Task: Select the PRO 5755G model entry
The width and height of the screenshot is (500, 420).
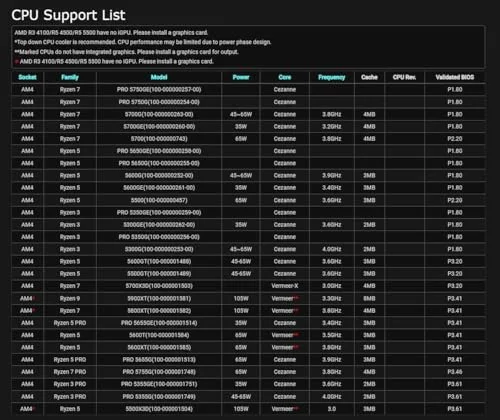Action: 159,372
